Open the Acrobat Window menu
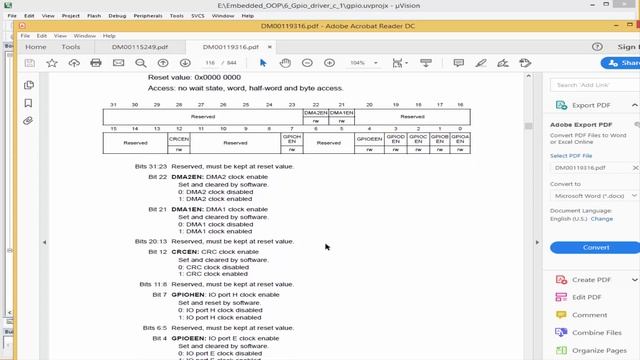 click(84, 36)
